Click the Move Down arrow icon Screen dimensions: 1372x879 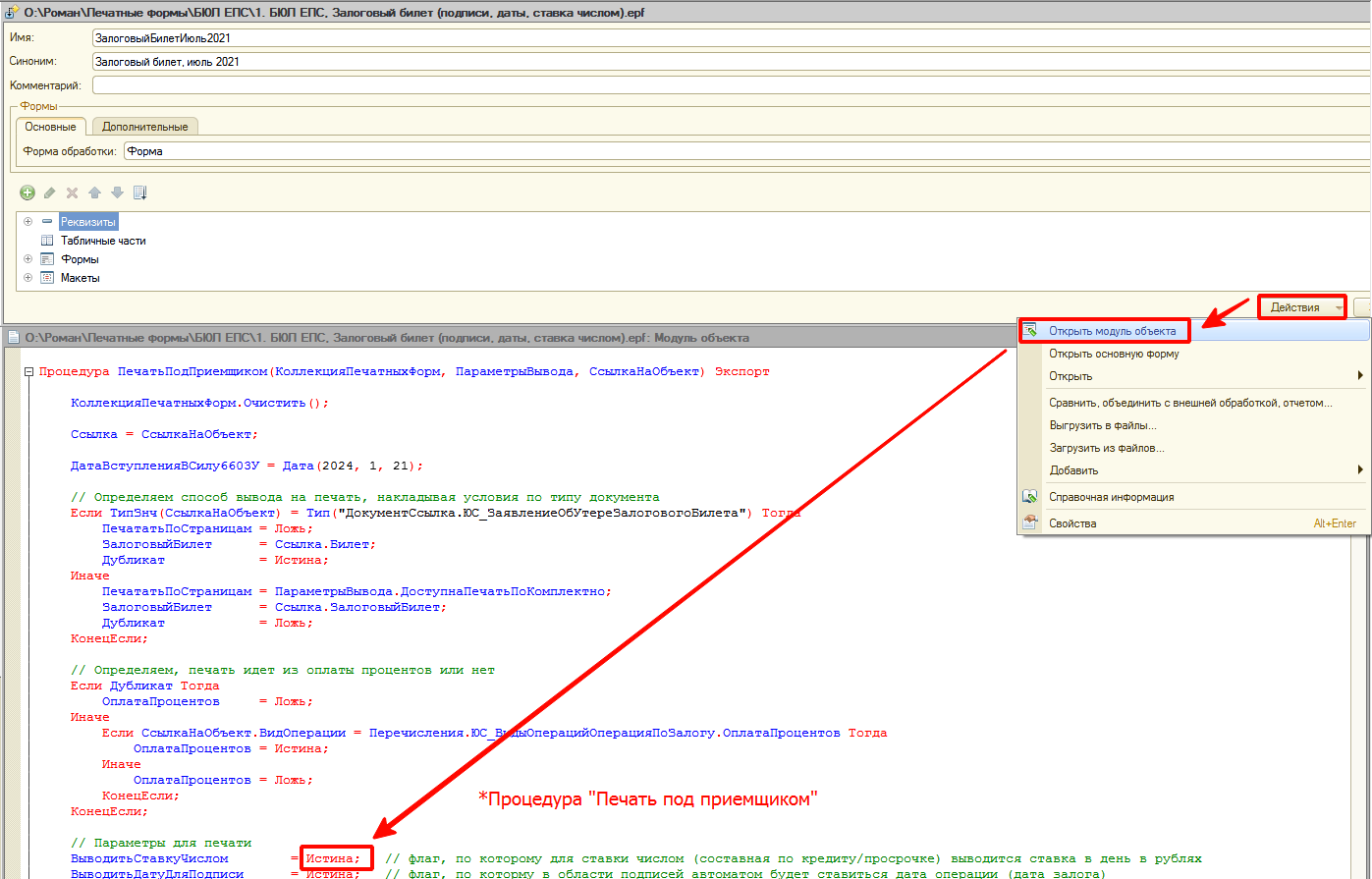(x=117, y=192)
